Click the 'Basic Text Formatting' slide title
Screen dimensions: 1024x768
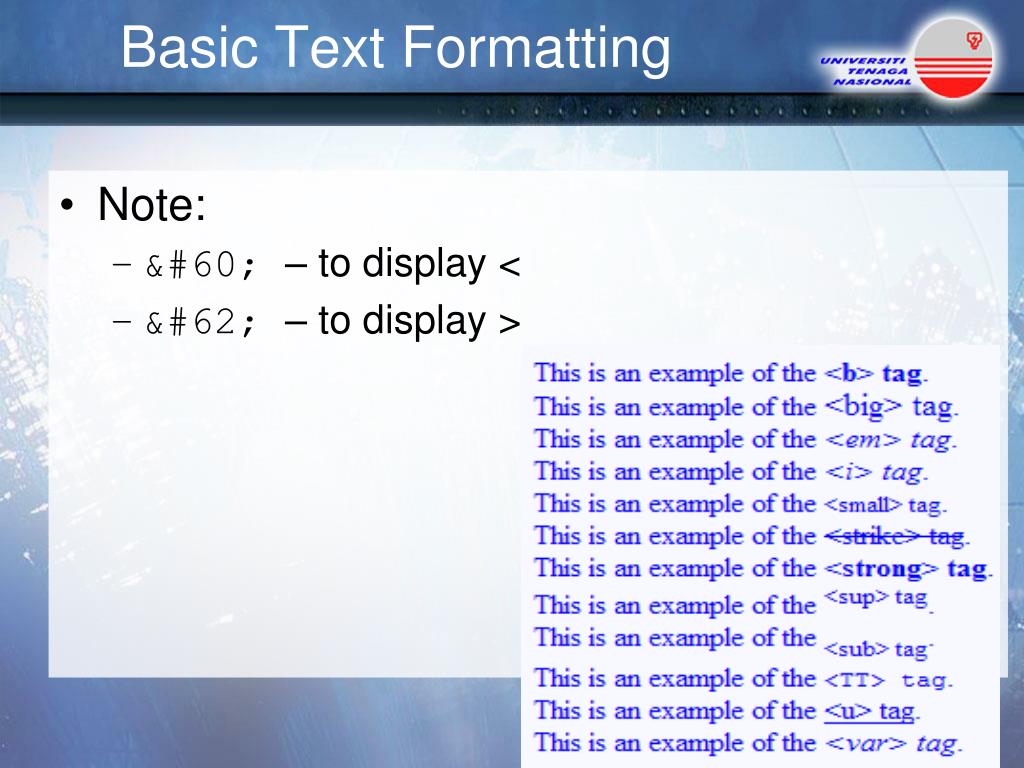[x=396, y=48]
